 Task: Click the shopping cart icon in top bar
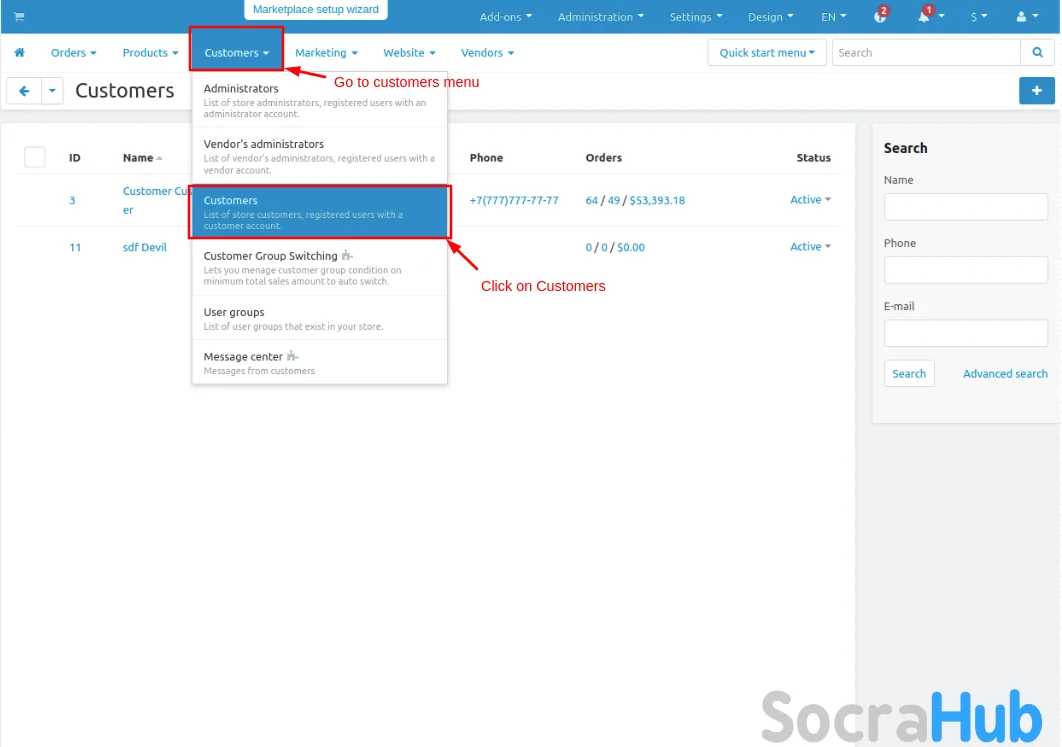[x=19, y=17]
